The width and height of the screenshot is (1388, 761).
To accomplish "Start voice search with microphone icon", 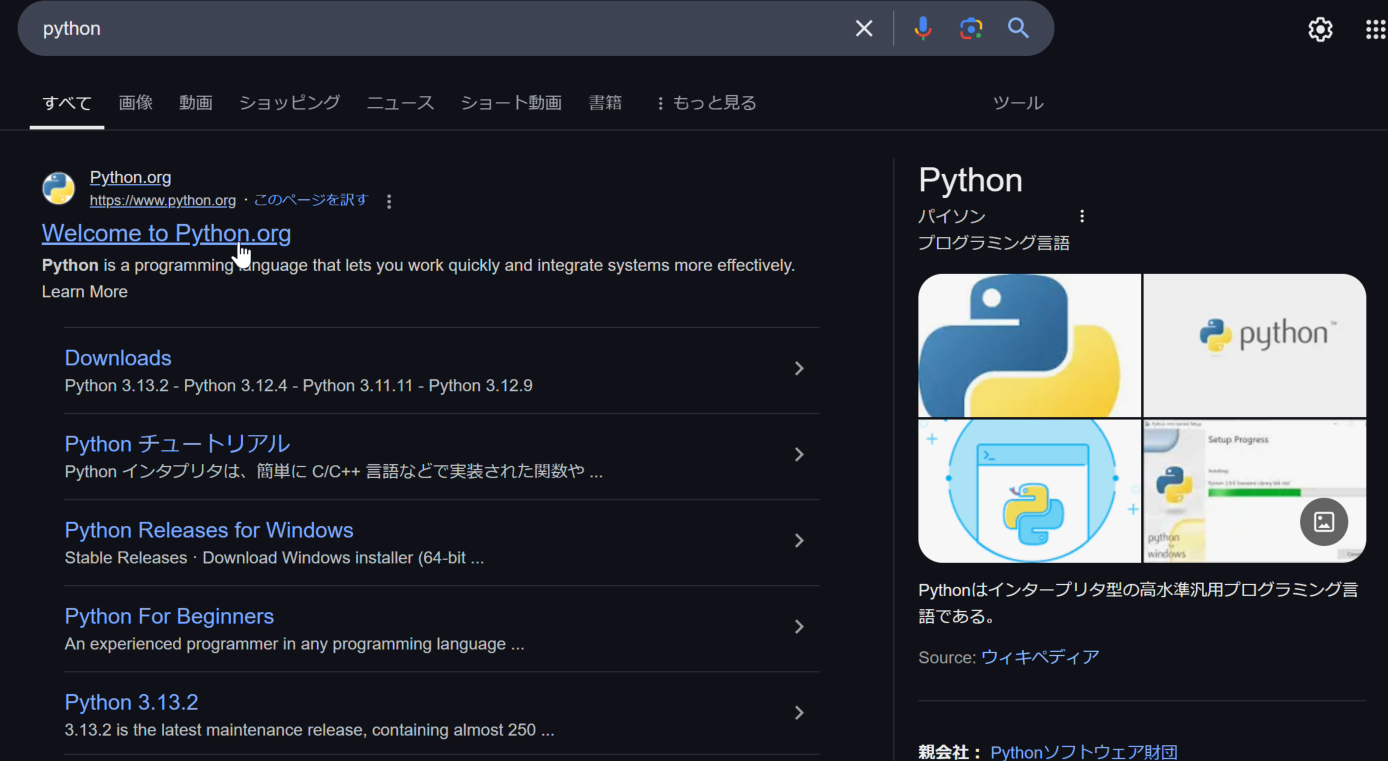I will coord(923,28).
